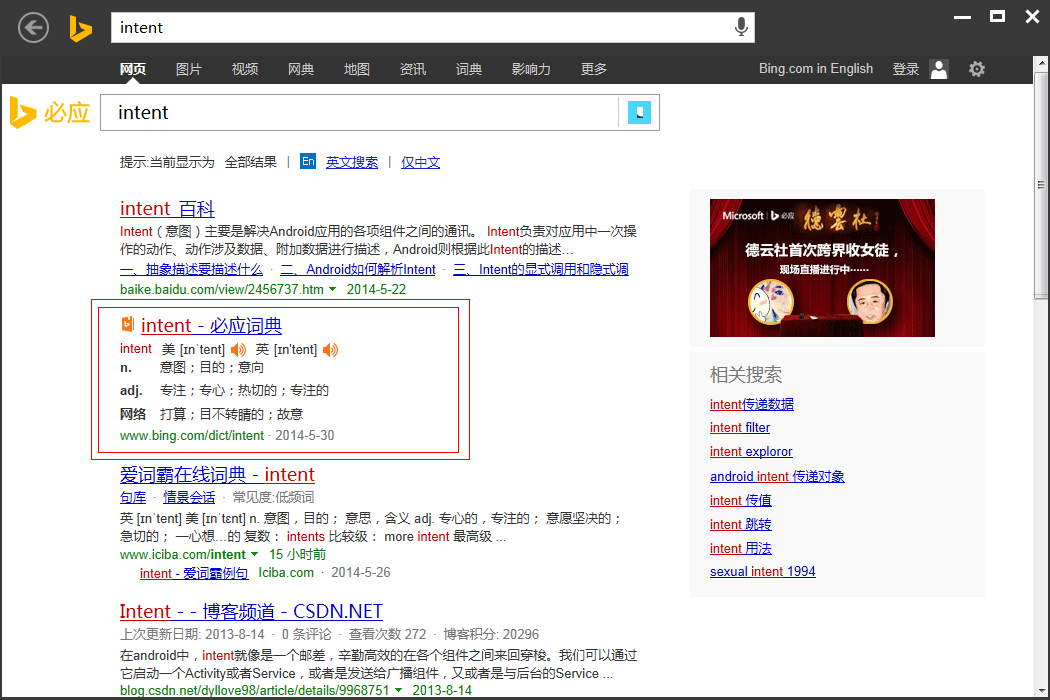Switch to the 资讯 tab

(x=412, y=69)
